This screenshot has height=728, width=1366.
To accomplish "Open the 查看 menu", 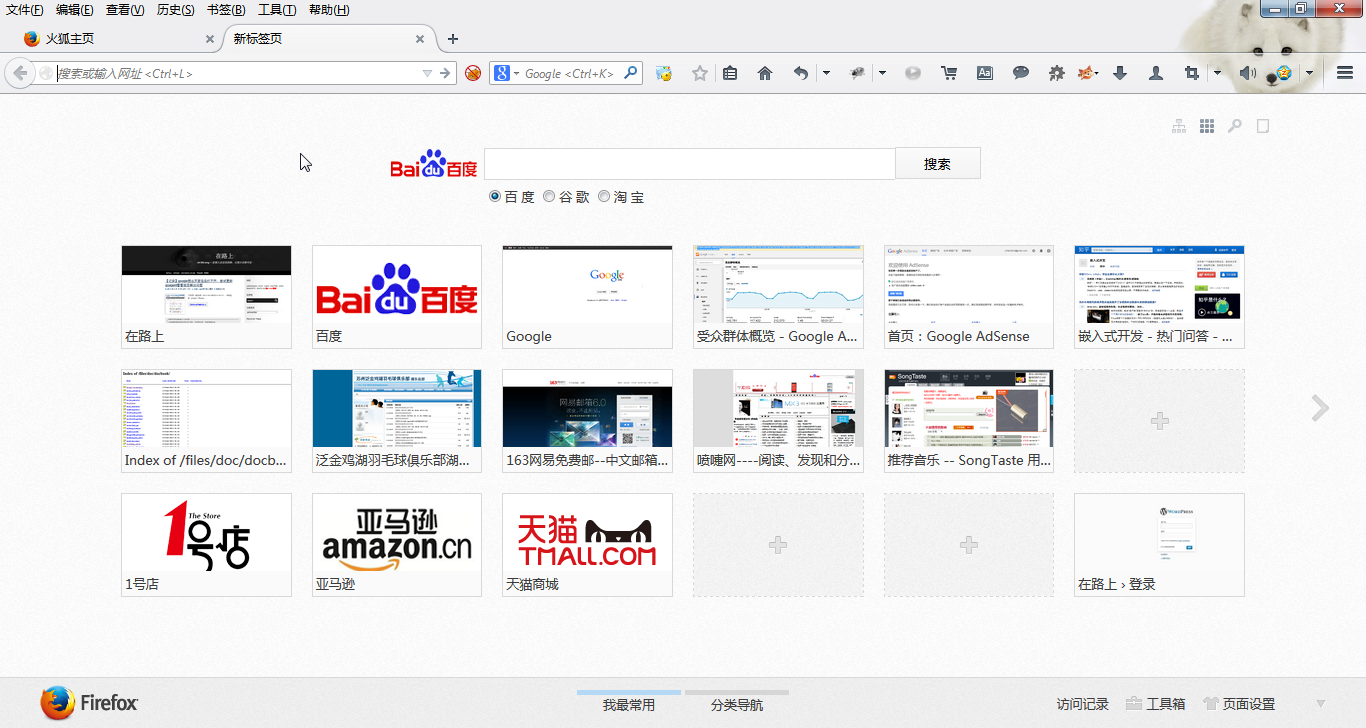I will 125,10.
